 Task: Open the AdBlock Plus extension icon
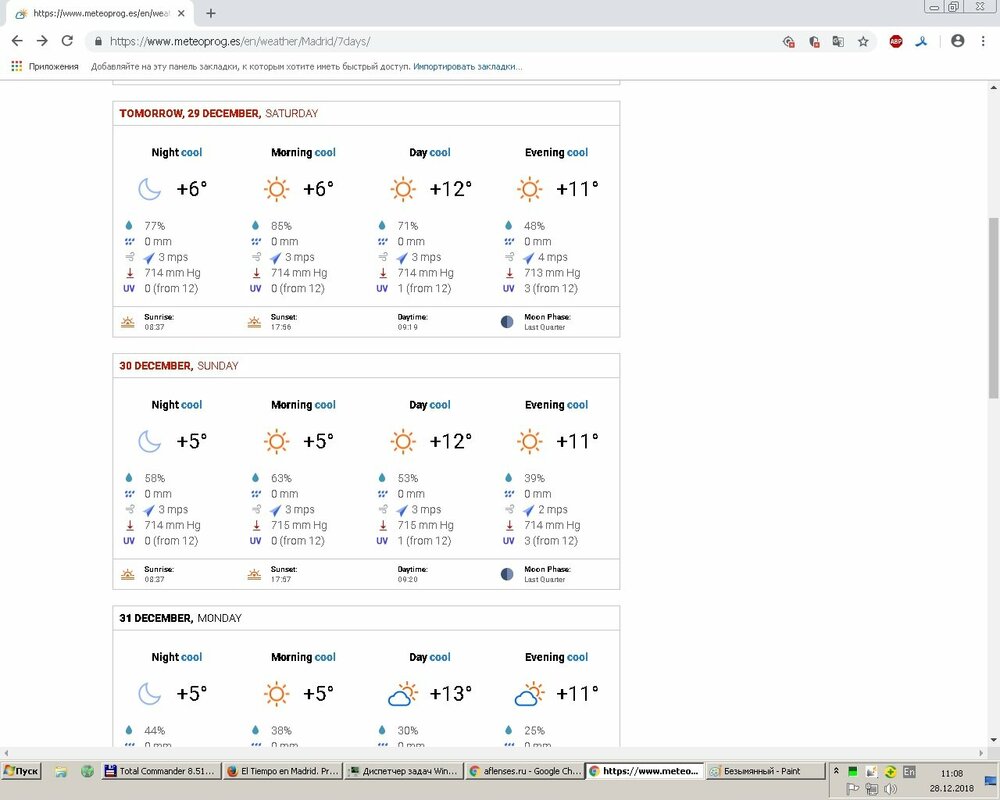point(896,41)
